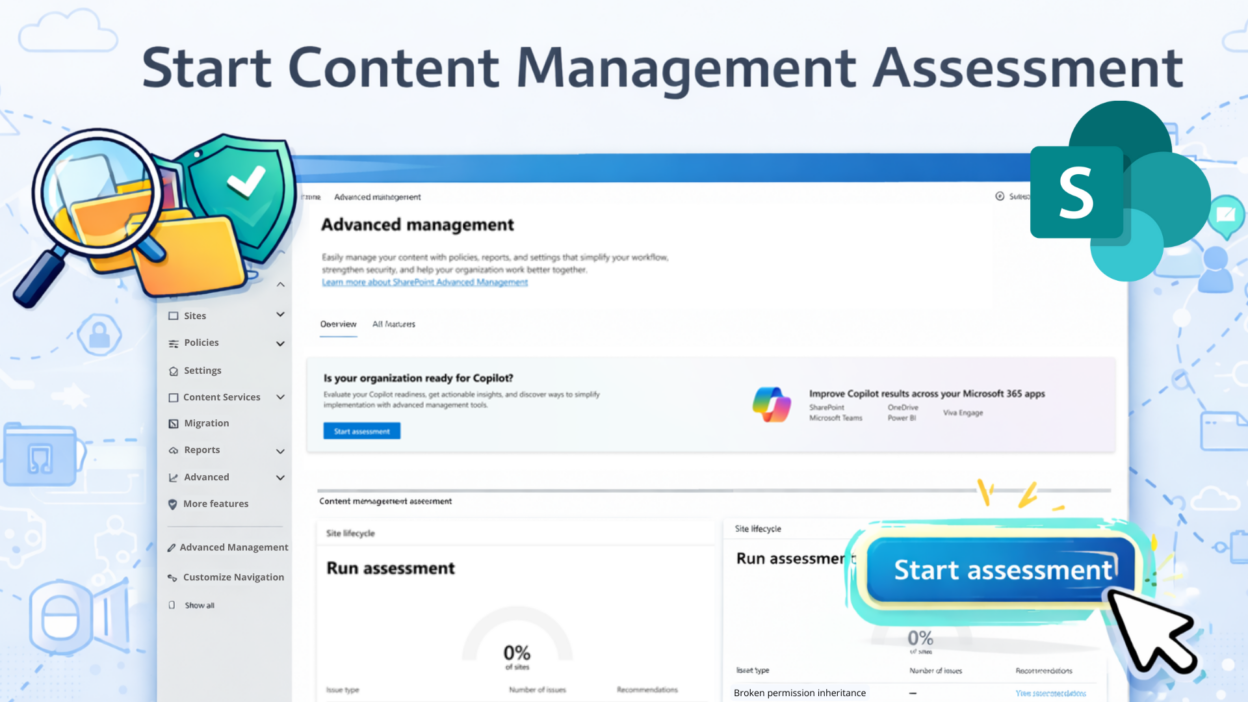Image resolution: width=1248 pixels, height=702 pixels.
Task: Open Settings via its gear icon
Action: tap(173, 371)
